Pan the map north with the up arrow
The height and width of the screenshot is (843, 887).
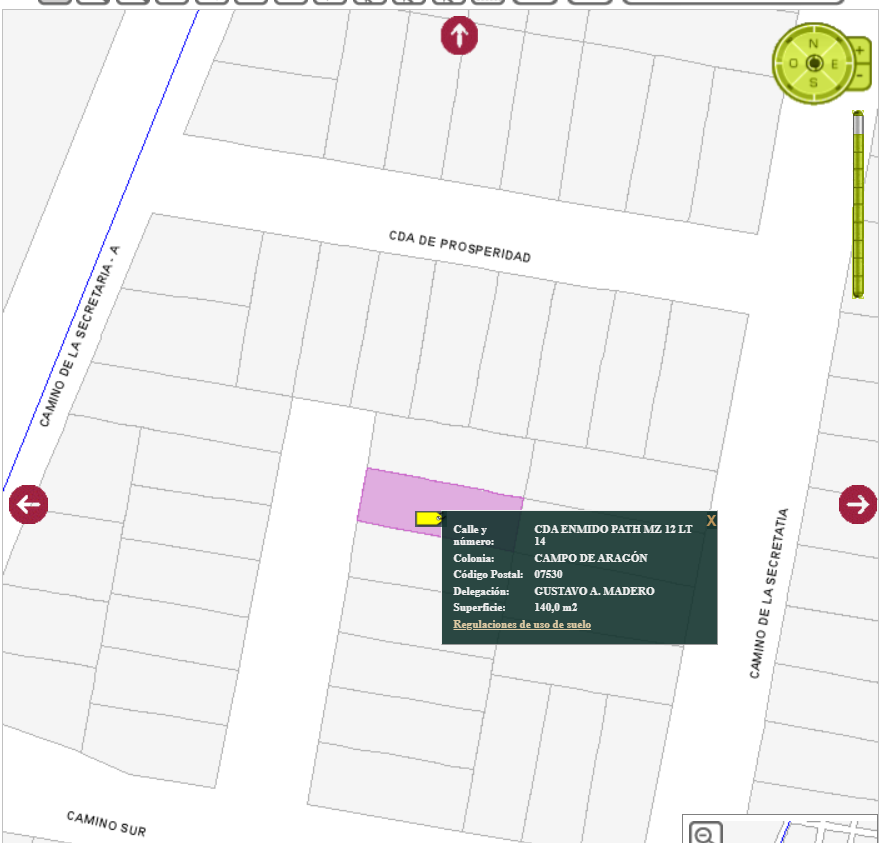click(x=459, y=36)
